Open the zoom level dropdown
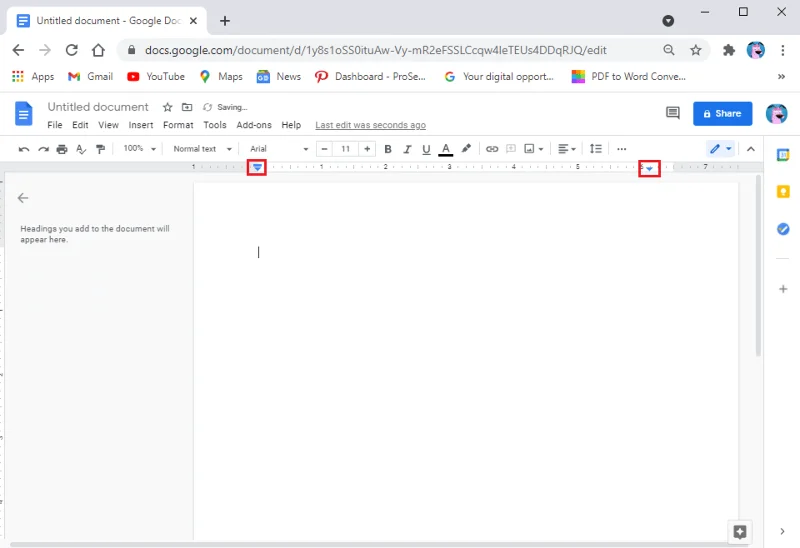The width and height of the screenshot is (800, 548). pyautogui.click(x=139, y=148)
